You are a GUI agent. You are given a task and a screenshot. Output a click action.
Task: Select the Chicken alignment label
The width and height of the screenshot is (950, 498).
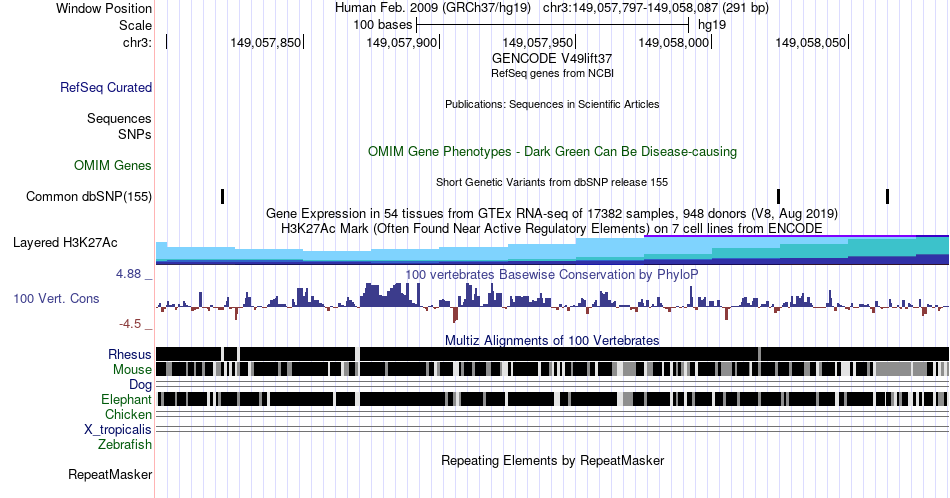[x=128, y=414]
